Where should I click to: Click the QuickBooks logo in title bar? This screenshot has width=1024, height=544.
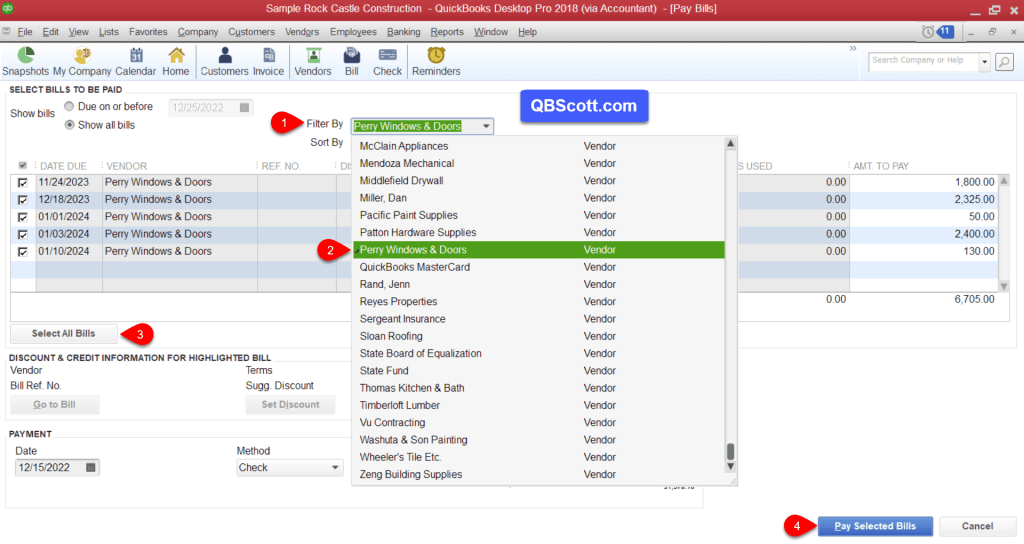click(x=8, y=8)
